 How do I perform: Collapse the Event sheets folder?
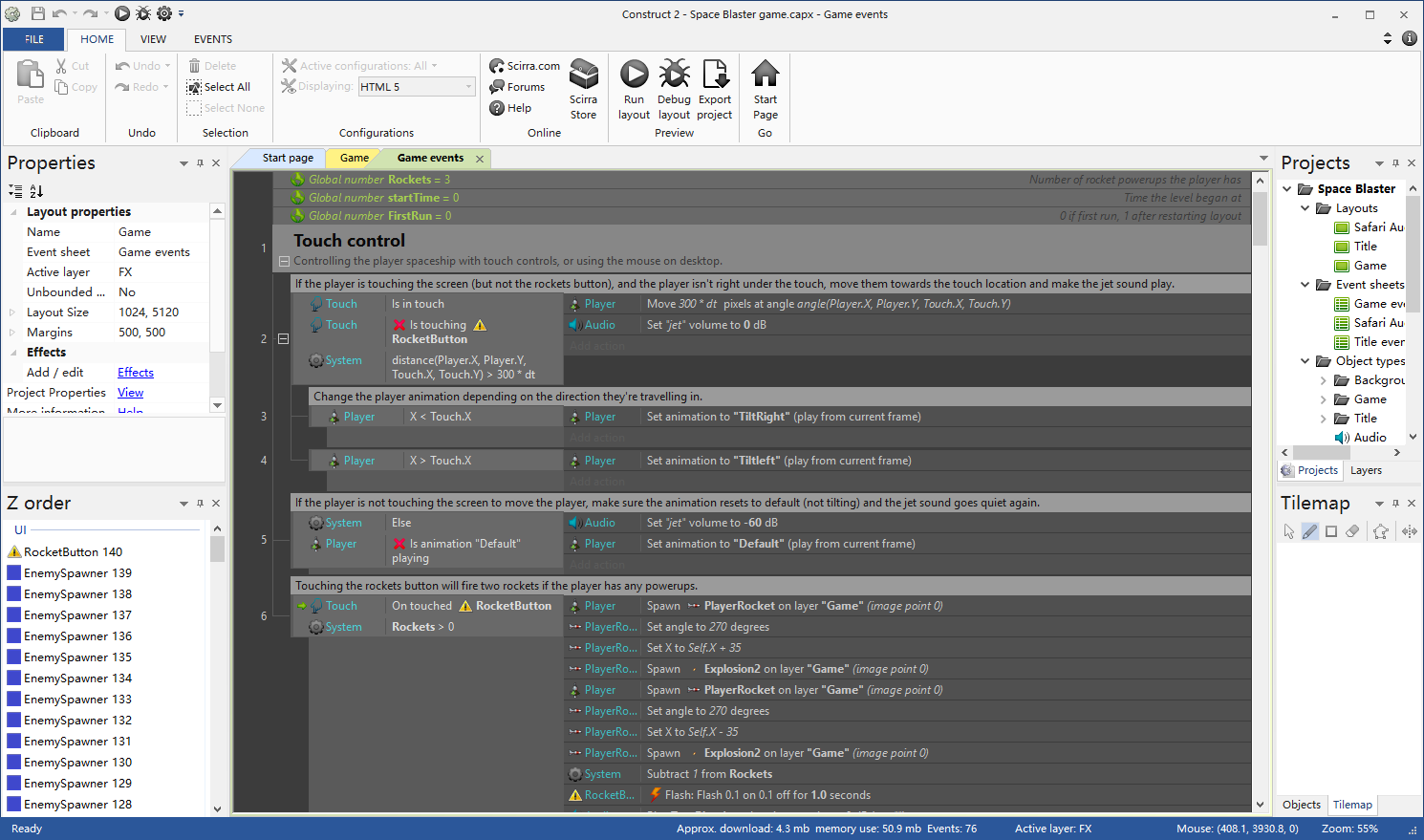(1305, 285)
